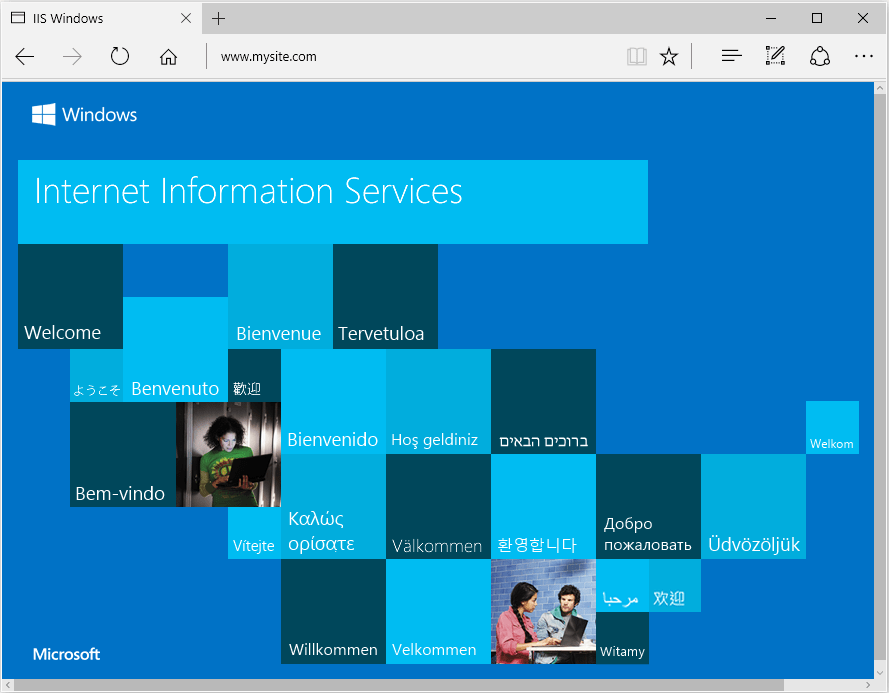Refresh the current page

[120, 56]
